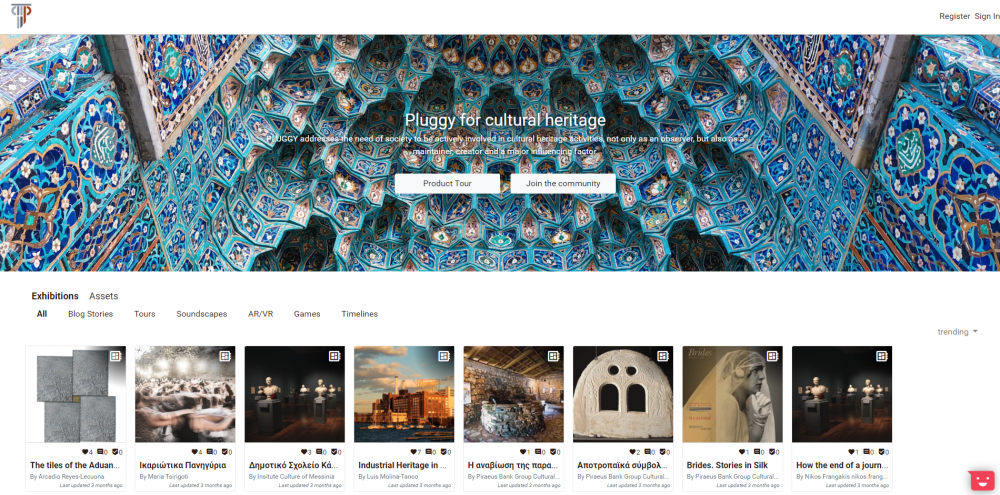Click comment icon on Brides. Stories in Silk card

pos(756,452)
